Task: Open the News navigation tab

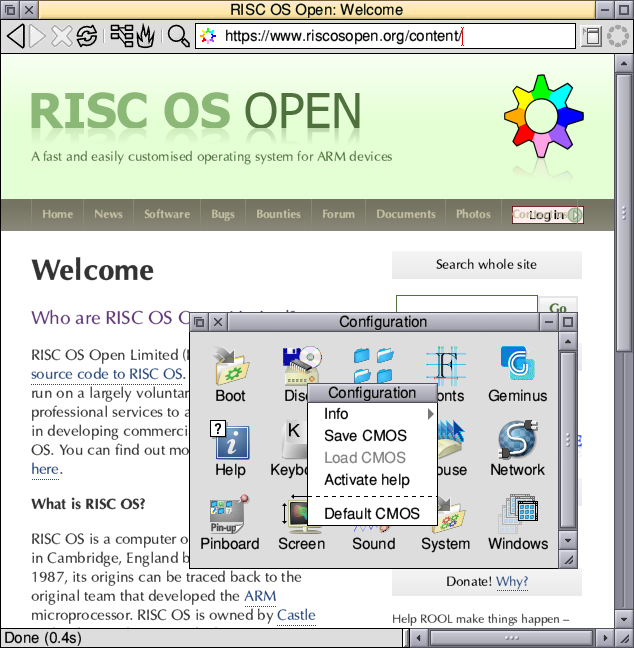Action: [x=108, y=214]
